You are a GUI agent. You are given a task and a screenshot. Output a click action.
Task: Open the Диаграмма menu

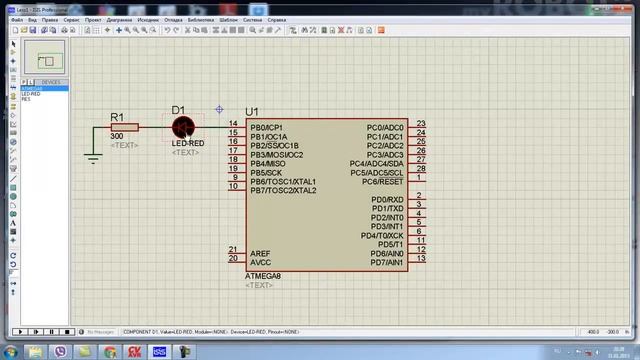click(119, 20)
